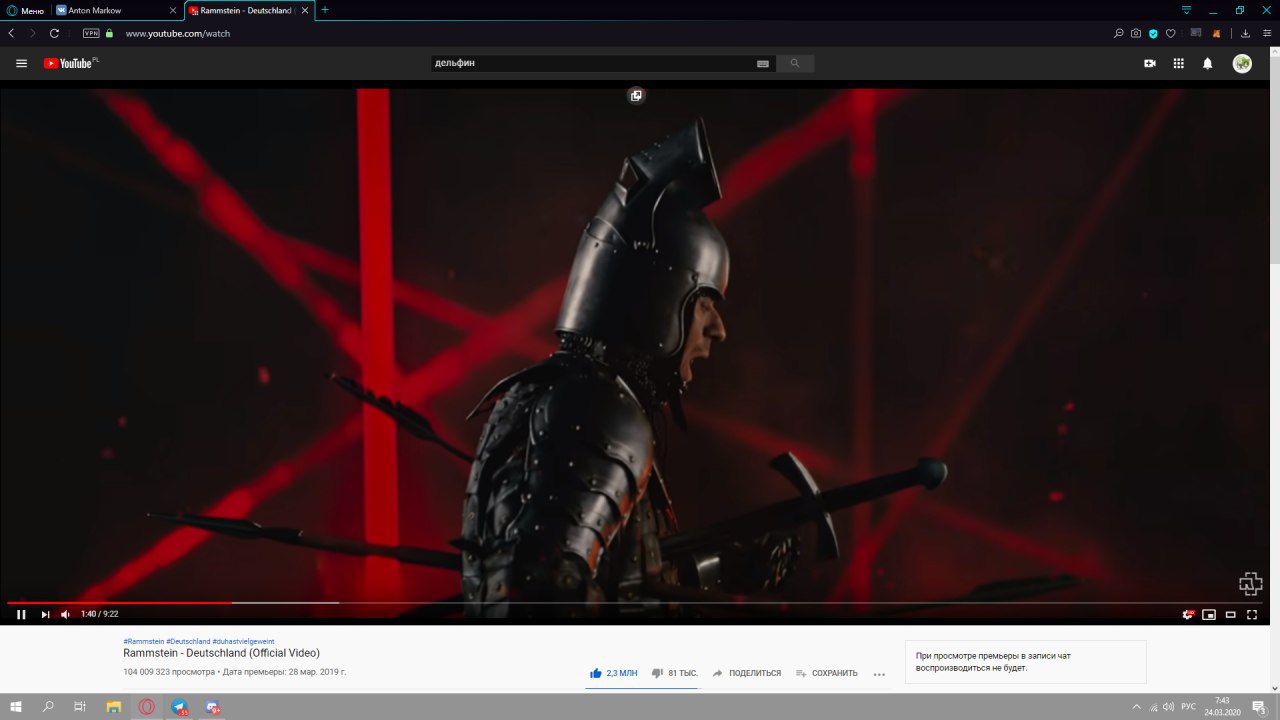
Task: Click the search field containing дельфин
Action: click(x=590, y=63)
